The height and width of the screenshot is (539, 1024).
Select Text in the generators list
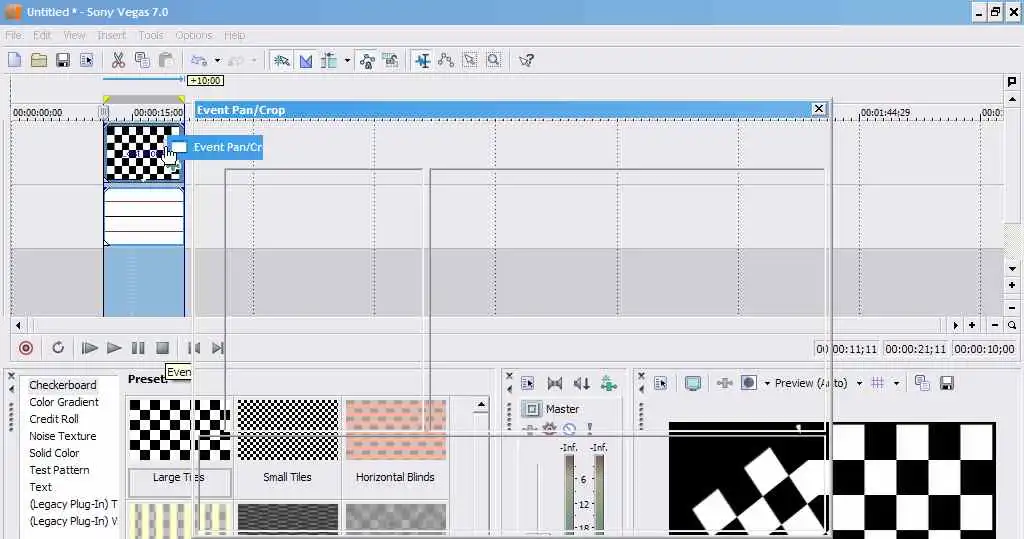40,487
